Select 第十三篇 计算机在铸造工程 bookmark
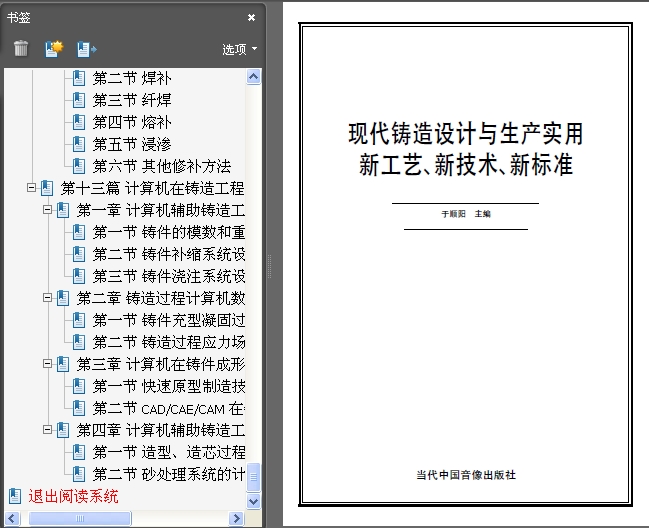Image resolution: width=649 pixels, height=528 pixels. (152, 188)
